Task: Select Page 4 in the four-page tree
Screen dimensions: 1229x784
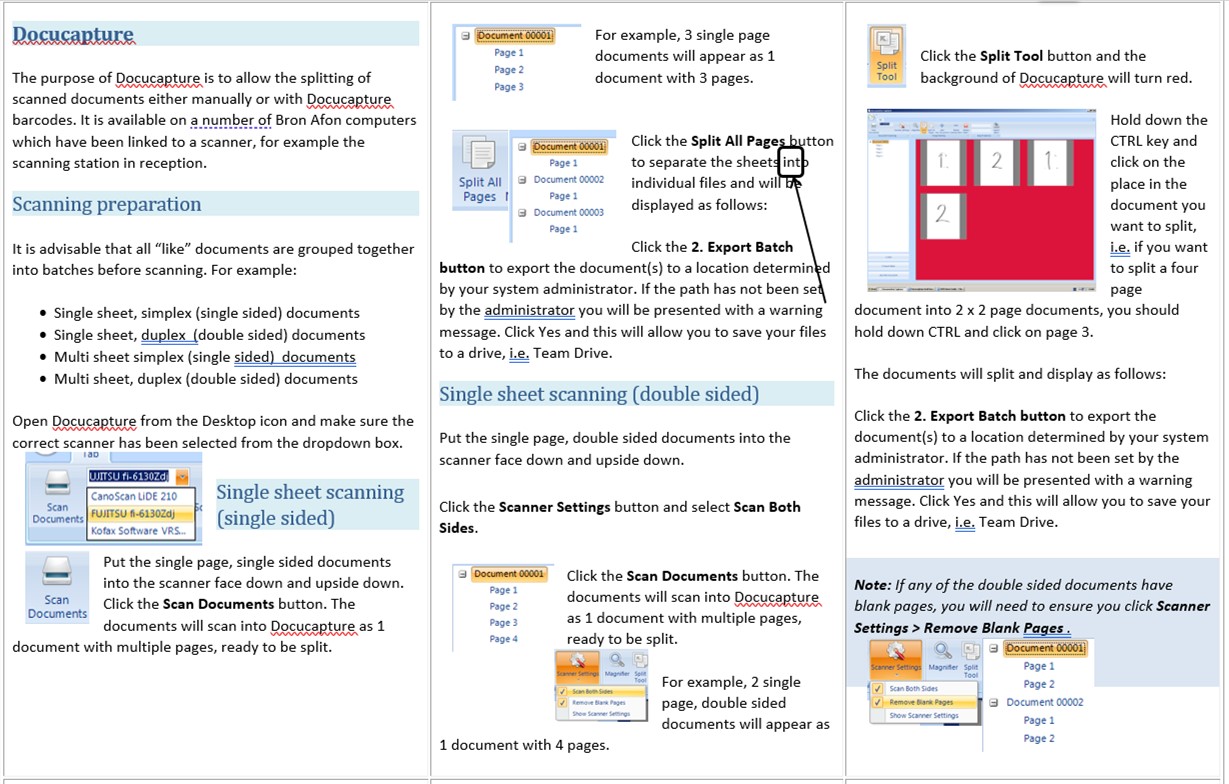Action: pos(503,639)
